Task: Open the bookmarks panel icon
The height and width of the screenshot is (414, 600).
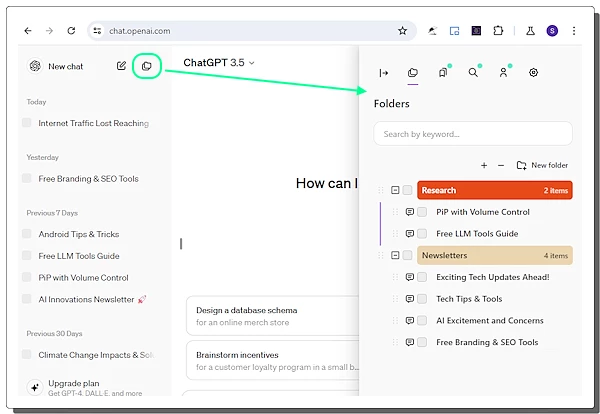Action: point(442,72)
